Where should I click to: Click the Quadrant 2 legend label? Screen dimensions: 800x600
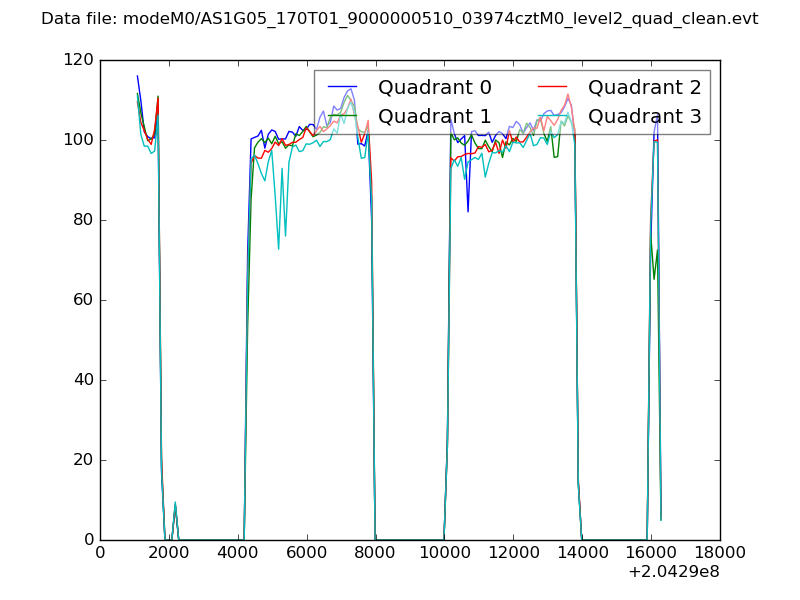point(644,87)
